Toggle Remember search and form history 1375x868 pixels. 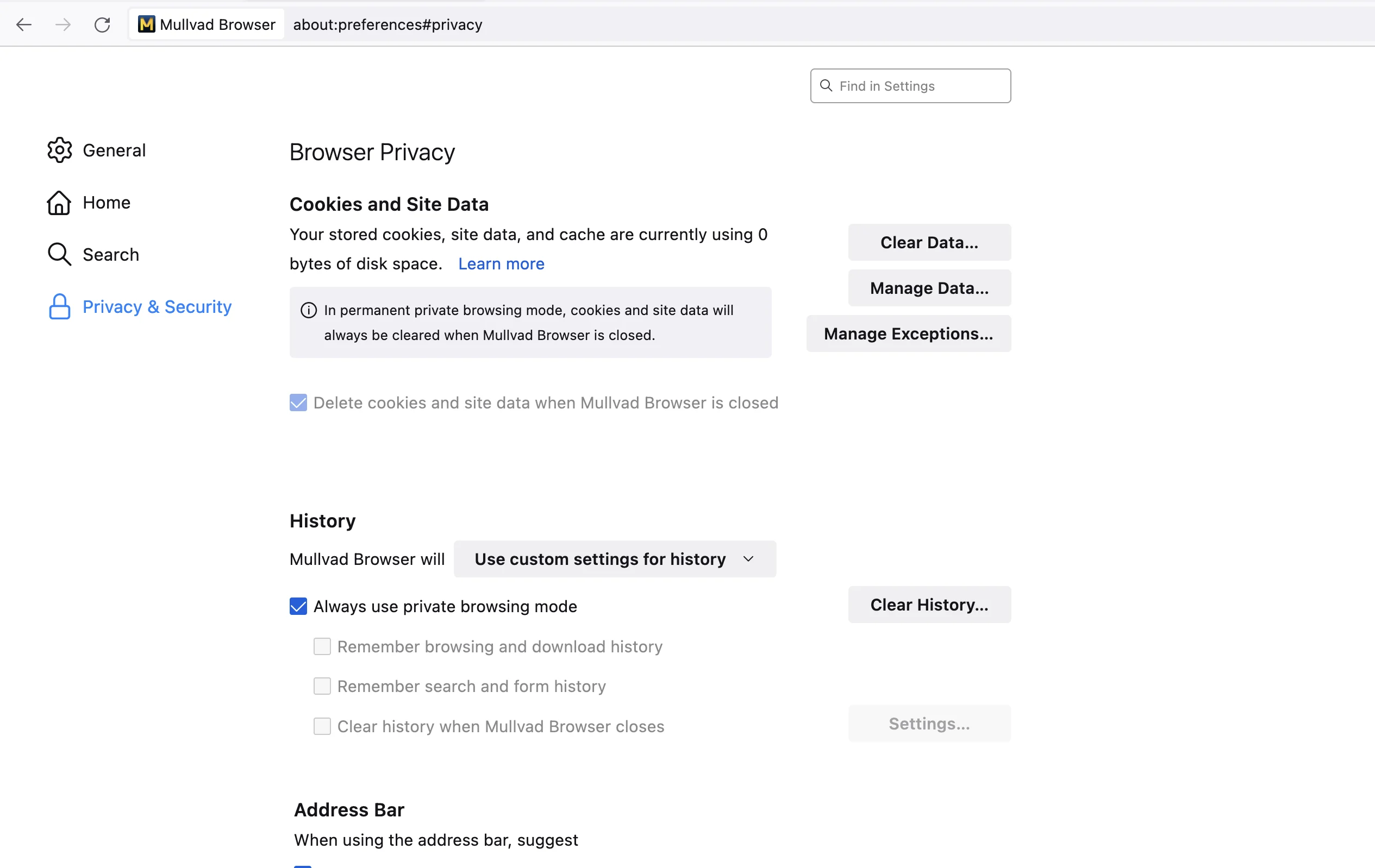click(322, 686)
